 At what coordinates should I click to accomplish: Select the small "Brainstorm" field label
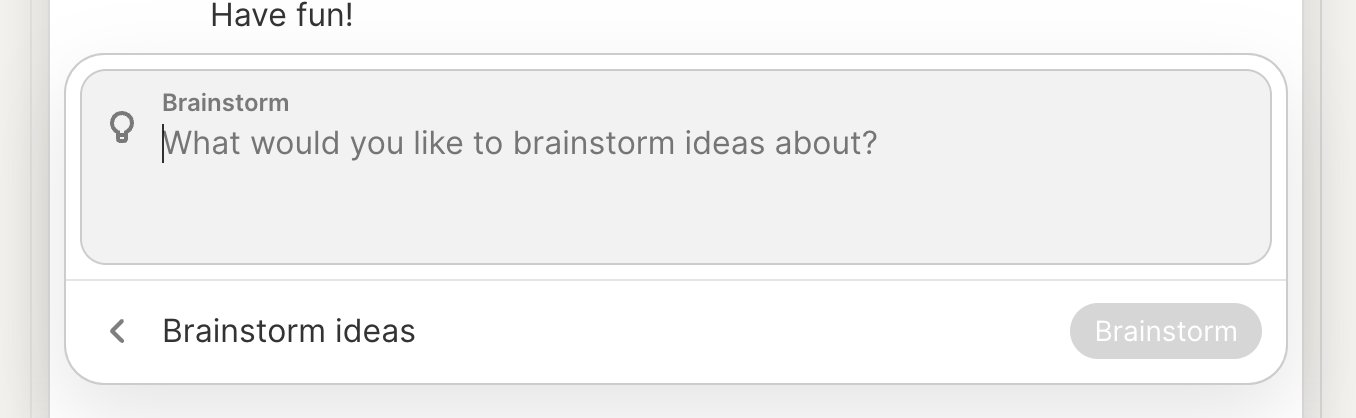click(225, 102)
